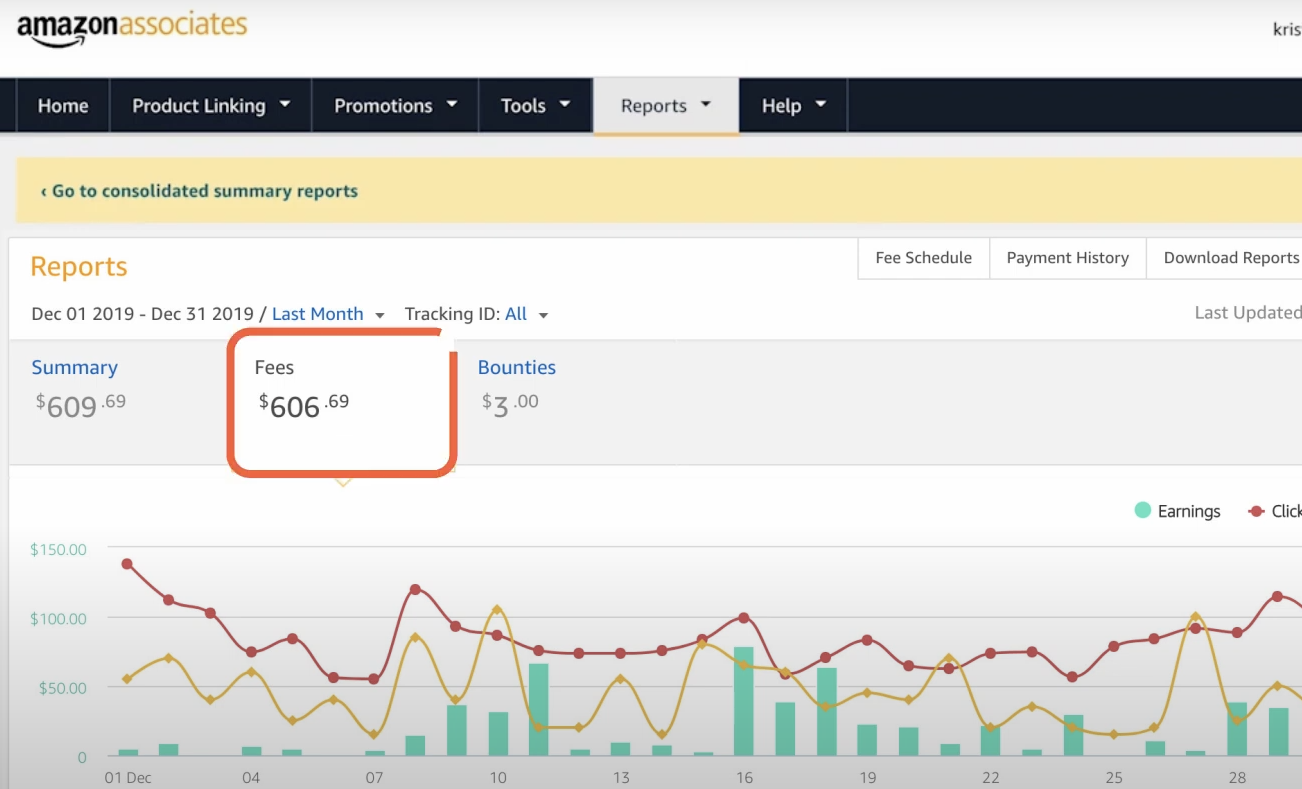The width and height of the screenshot is (1302, 789).
Task: Click the $100.00 axis label
Action: 58,618
